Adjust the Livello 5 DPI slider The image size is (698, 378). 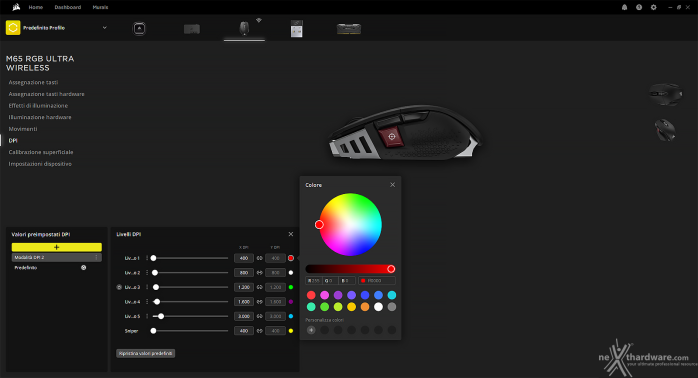[191, 316]
